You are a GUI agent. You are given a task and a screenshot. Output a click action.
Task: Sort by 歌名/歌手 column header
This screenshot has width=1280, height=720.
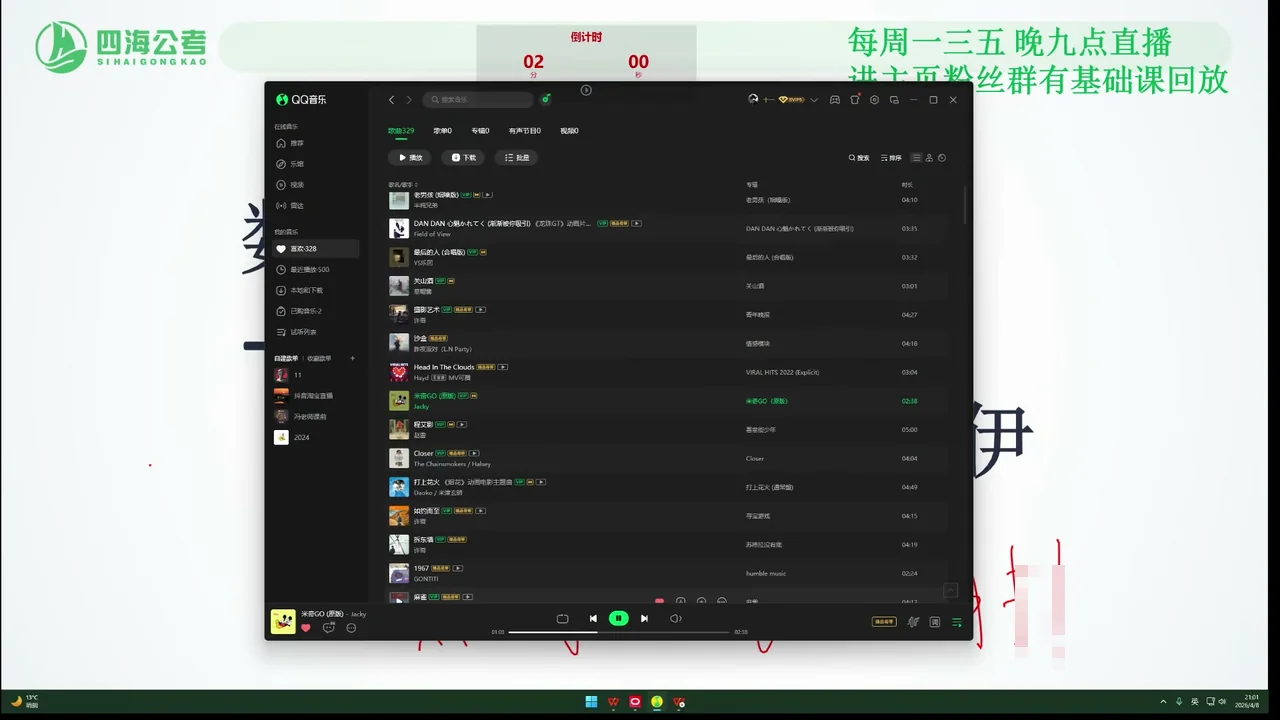[403, 185]
